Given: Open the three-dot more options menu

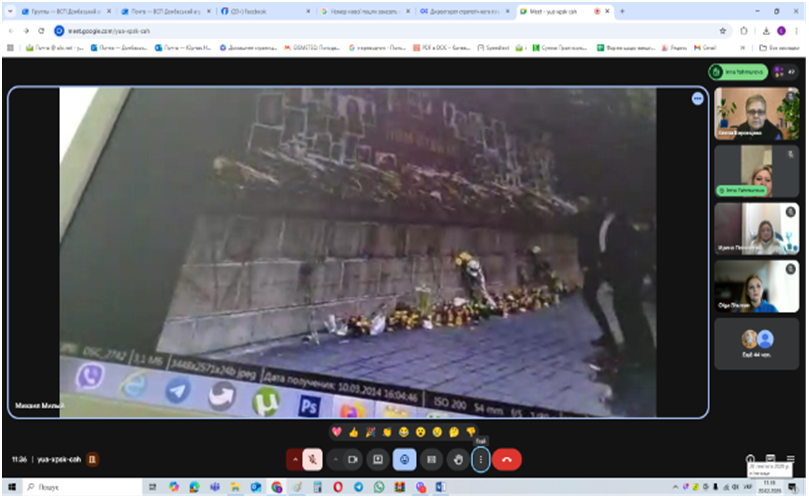Looking at the screenshot, I should coord(481,459).
